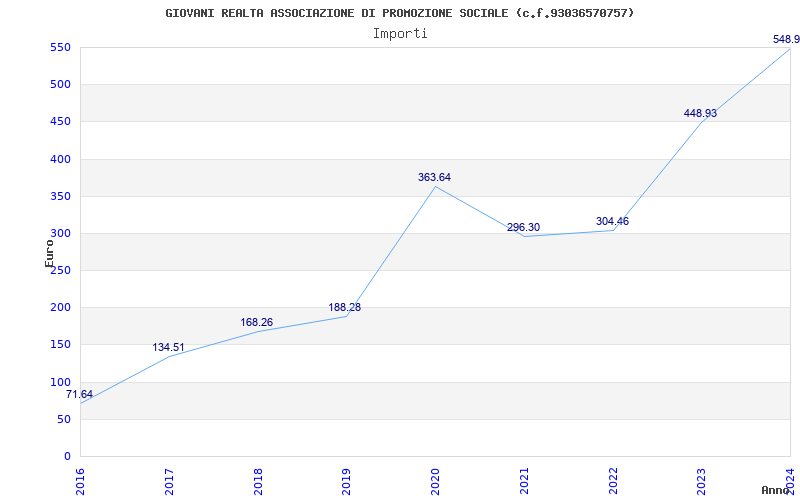Click the 296.30 data label

point(523,228)
